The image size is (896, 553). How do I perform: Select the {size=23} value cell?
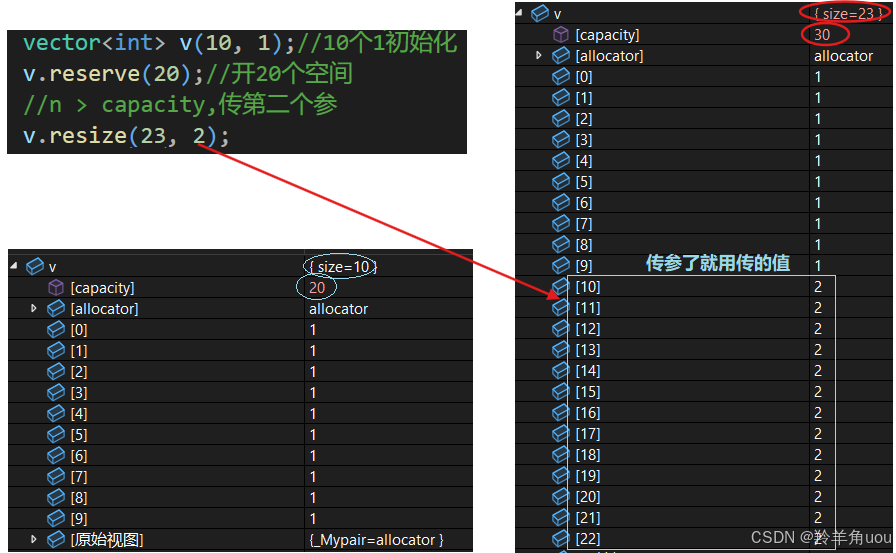[849, 14]
